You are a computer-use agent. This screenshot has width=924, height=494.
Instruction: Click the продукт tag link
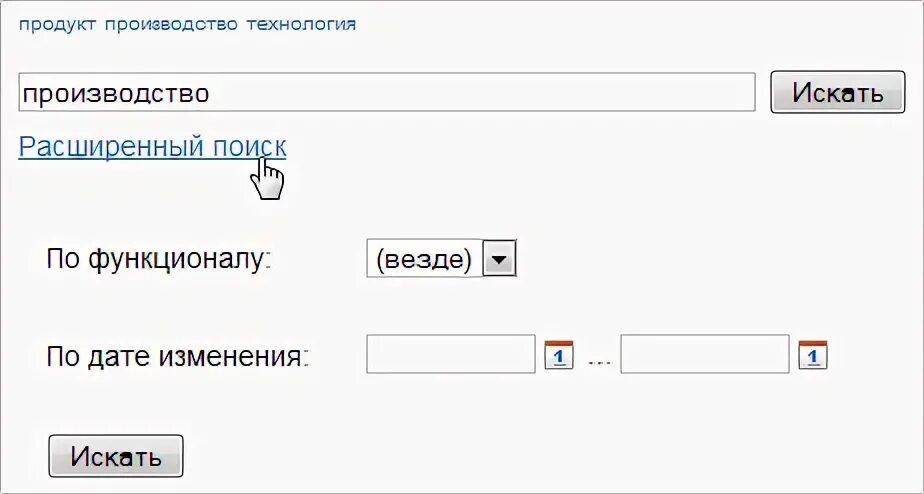[x=57, y=25]
